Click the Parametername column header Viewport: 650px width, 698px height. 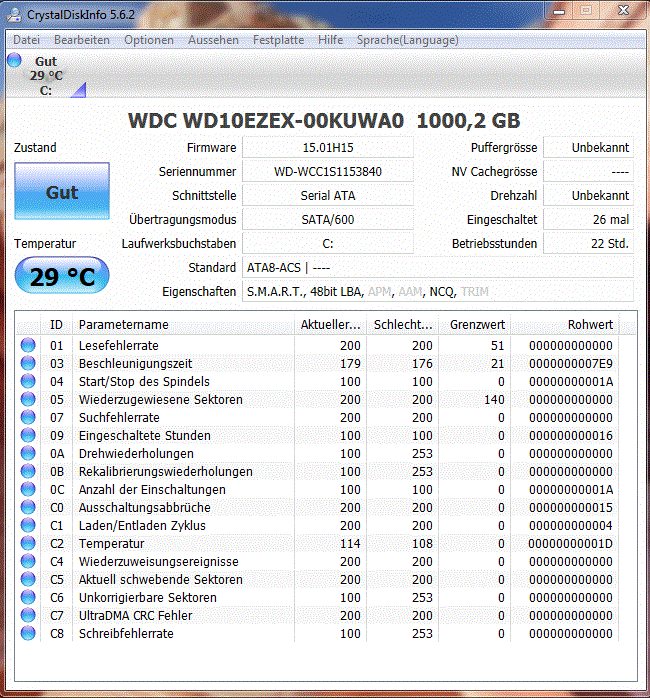click(183, 325)
